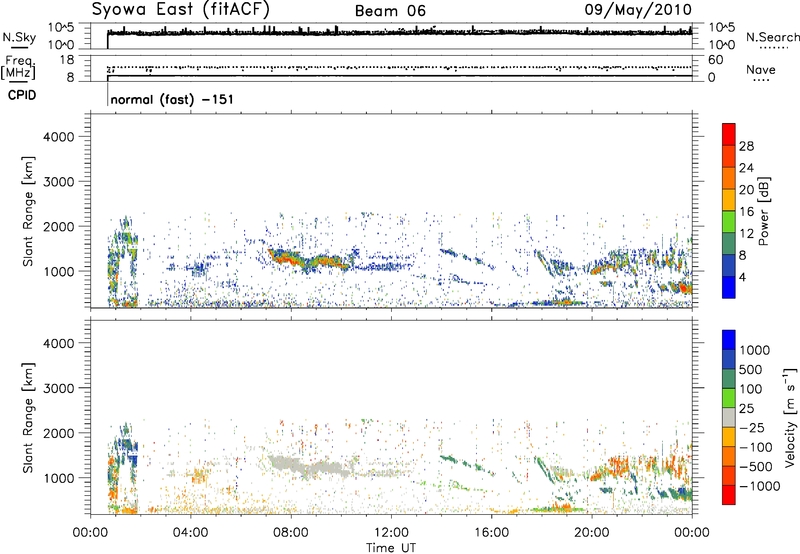Pick the orange Velocity segment between -500 and -100
This screenshot has height=554, width=800.
pyautogui.click(x=729, y=457)
